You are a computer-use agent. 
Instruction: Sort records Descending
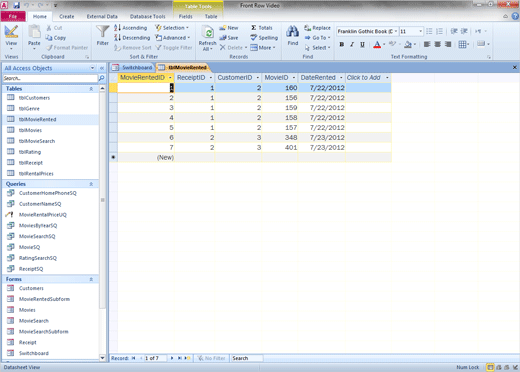click(x=132, y=38)
